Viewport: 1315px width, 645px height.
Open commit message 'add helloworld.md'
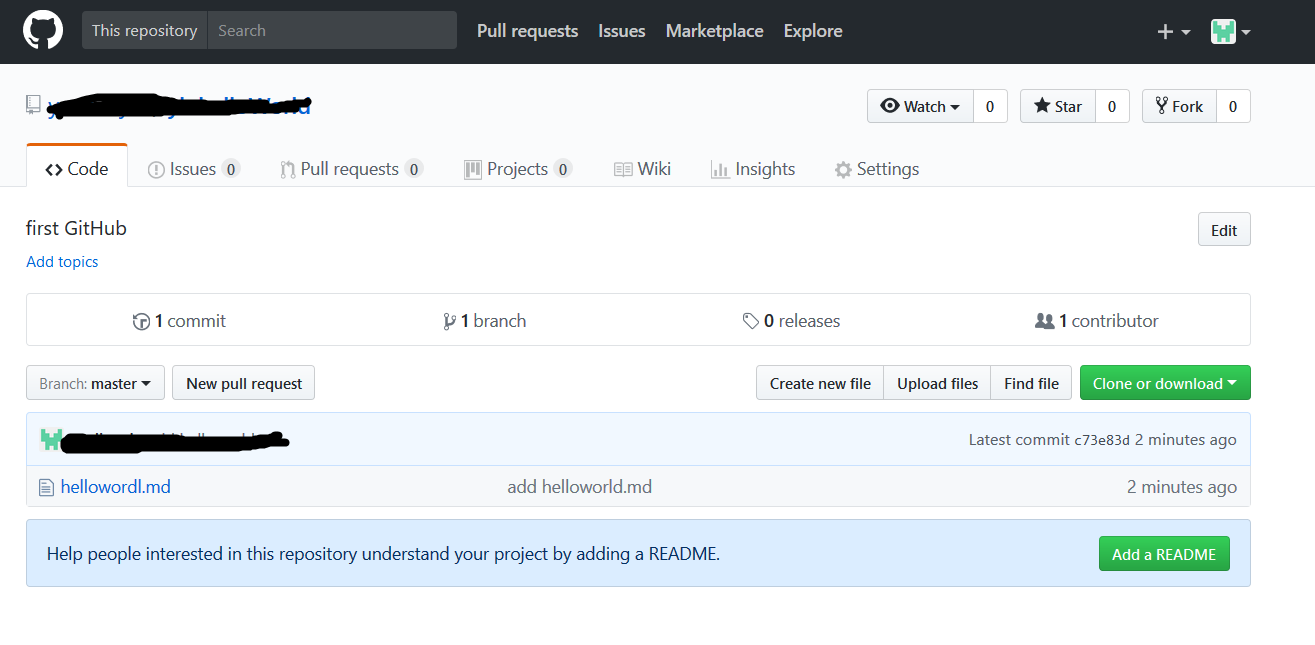[580, 487]
